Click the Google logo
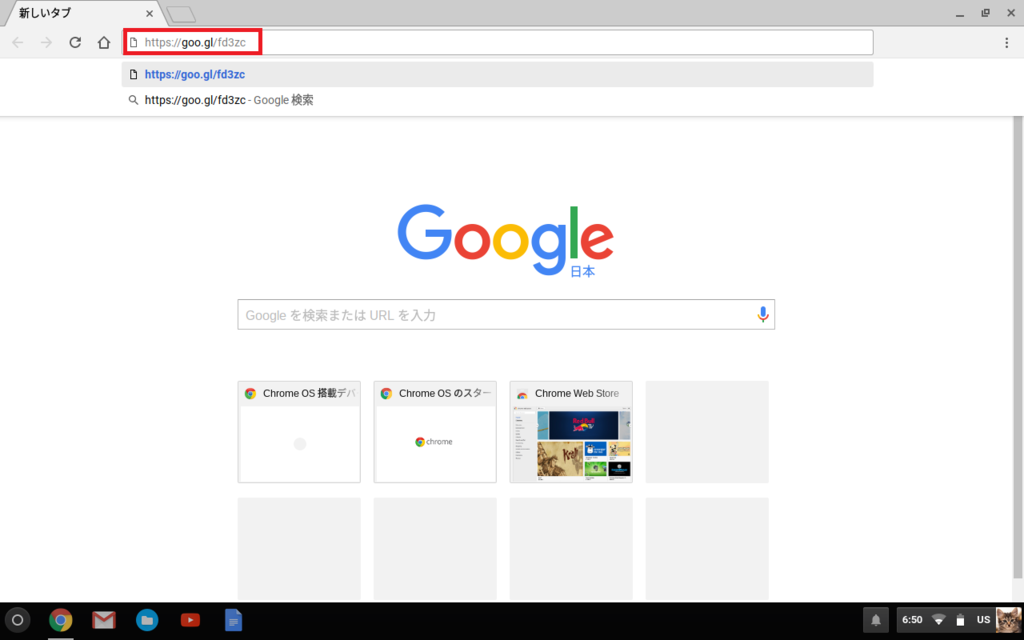The height and width of the screenshot is (640, 1024). tap(505, 240)
